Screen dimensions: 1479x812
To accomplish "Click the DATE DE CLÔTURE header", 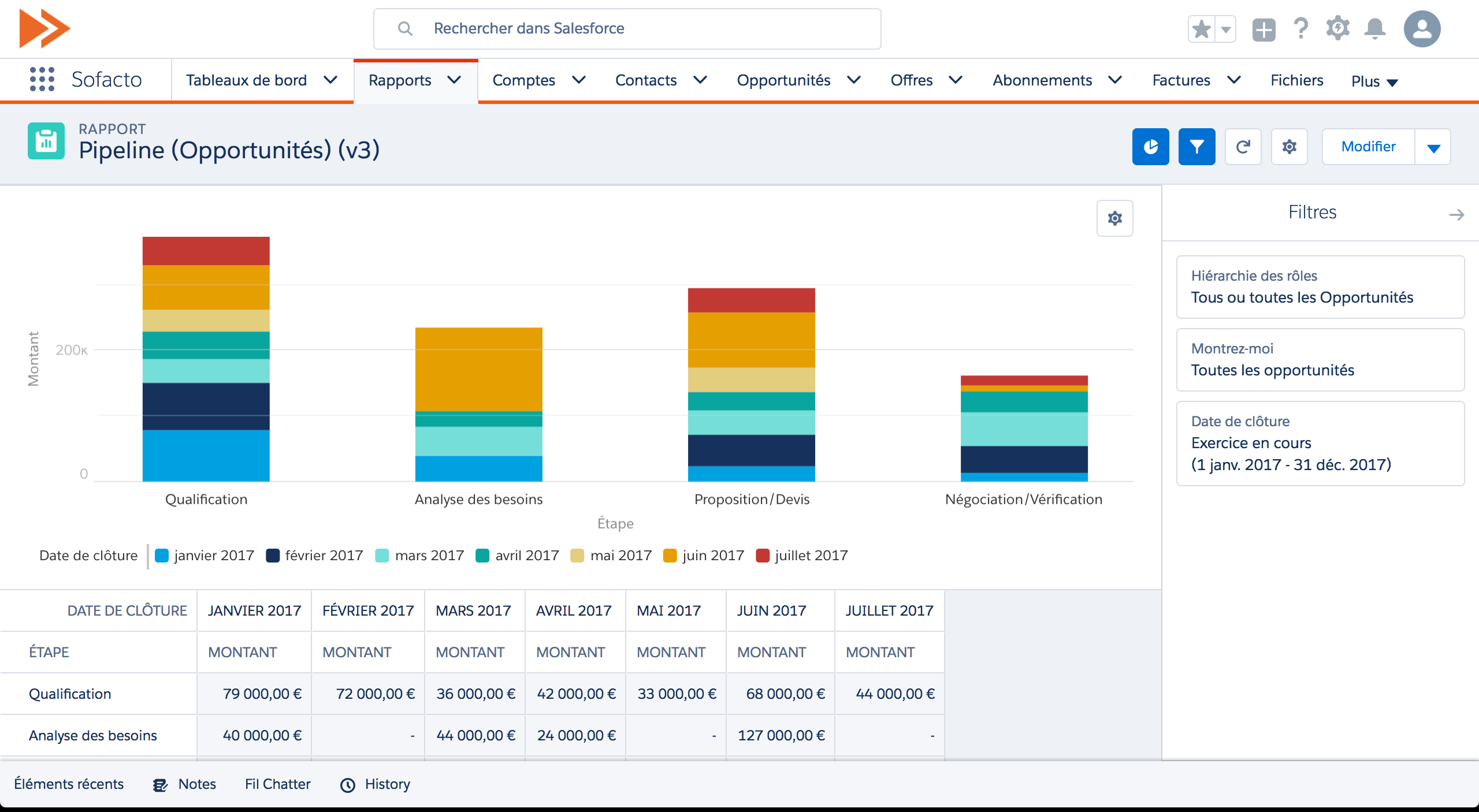I will tap(127, 610).
